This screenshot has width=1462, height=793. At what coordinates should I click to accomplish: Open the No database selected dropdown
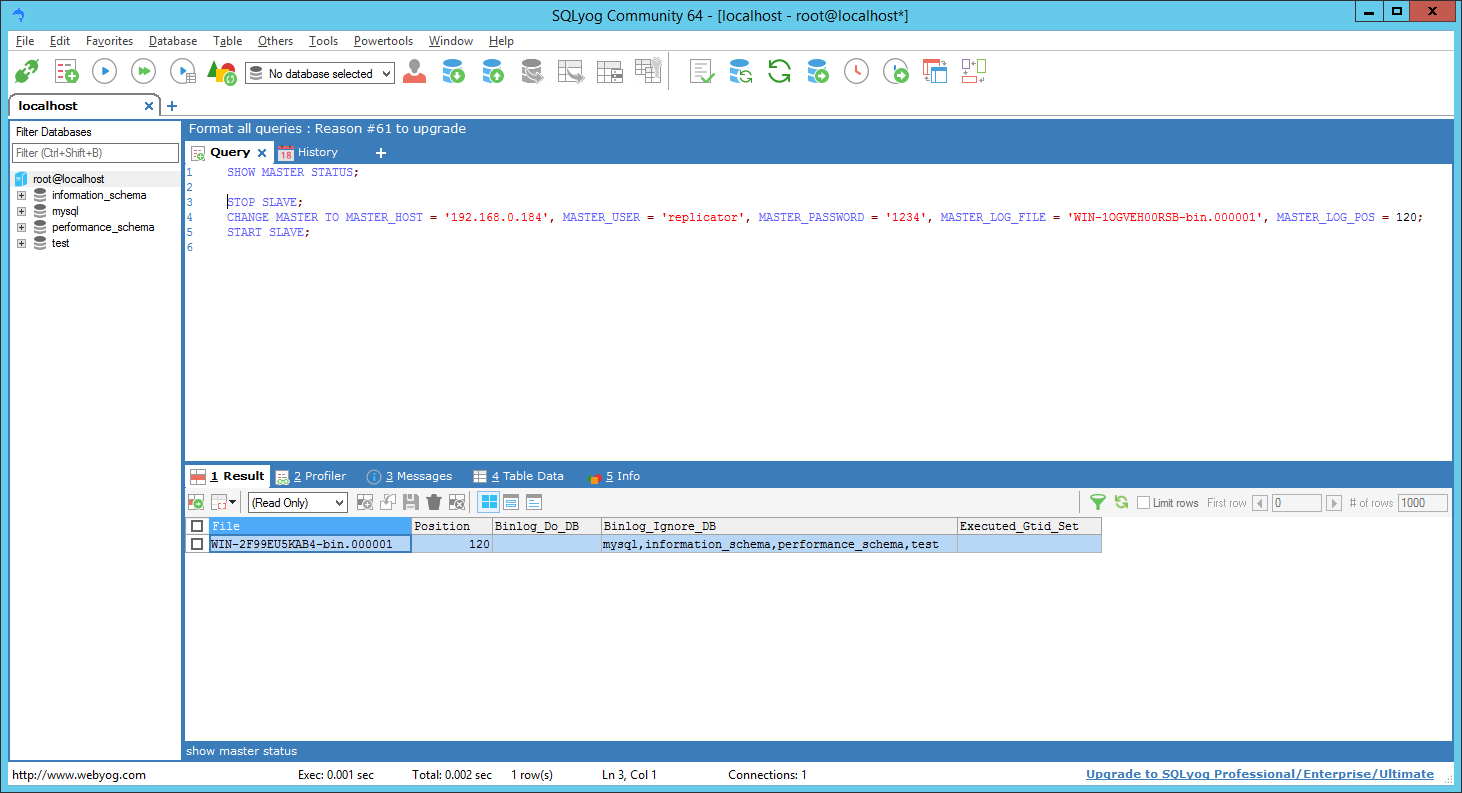pyautogui.click(x=320, y=74)
